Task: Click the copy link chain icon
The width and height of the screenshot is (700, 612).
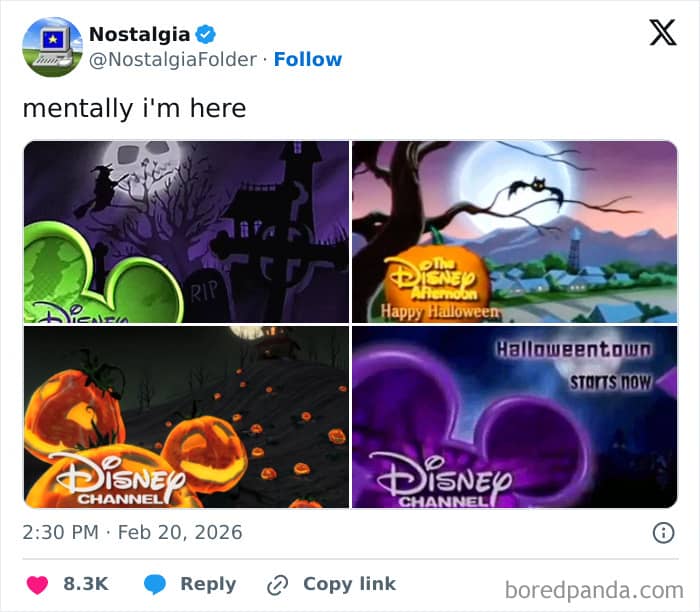Action: (x=277, y=584)
